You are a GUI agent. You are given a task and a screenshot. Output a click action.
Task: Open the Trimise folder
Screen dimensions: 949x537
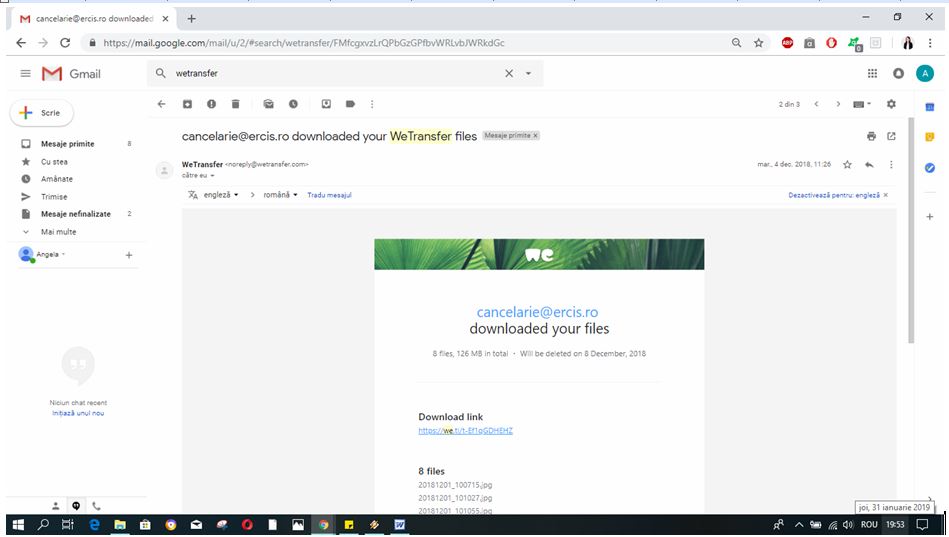pyautogui.click(x=54, y=197)
